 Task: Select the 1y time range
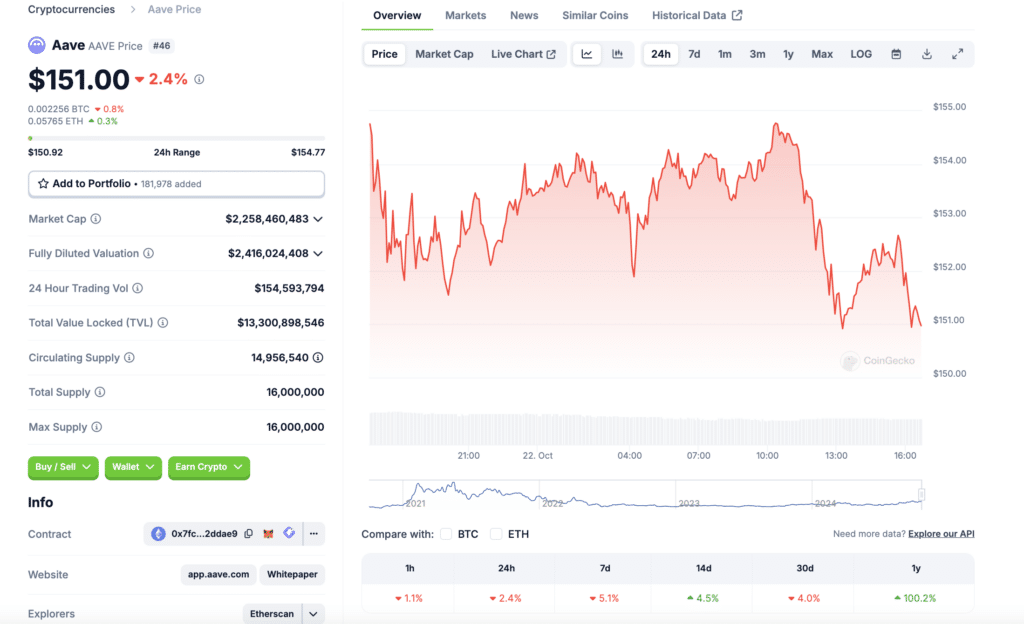(788, 54)
